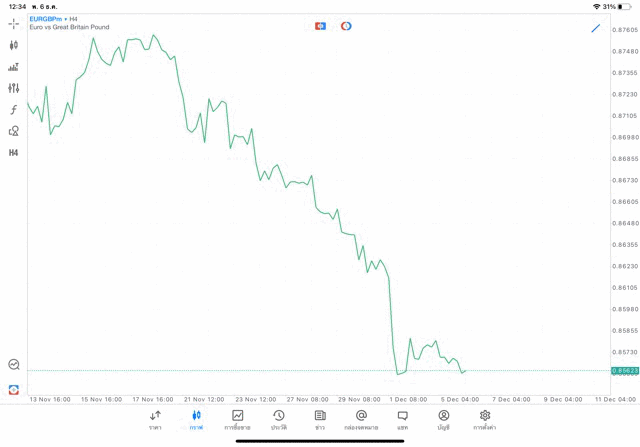Tap the iPad battery status indicator
The width and height of the screenshot is (640, 447).
(624, 7)
